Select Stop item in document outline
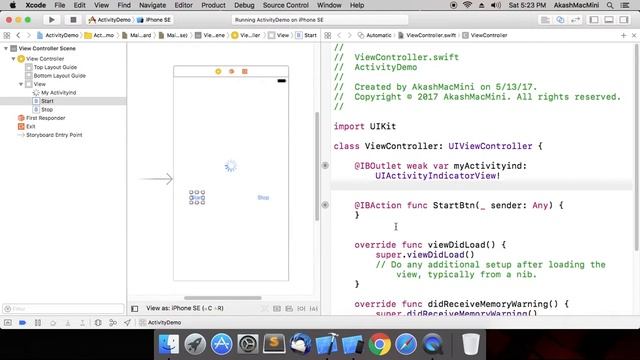Image resolution: width=640 pixels, height=360 pixels. [47, 110]
